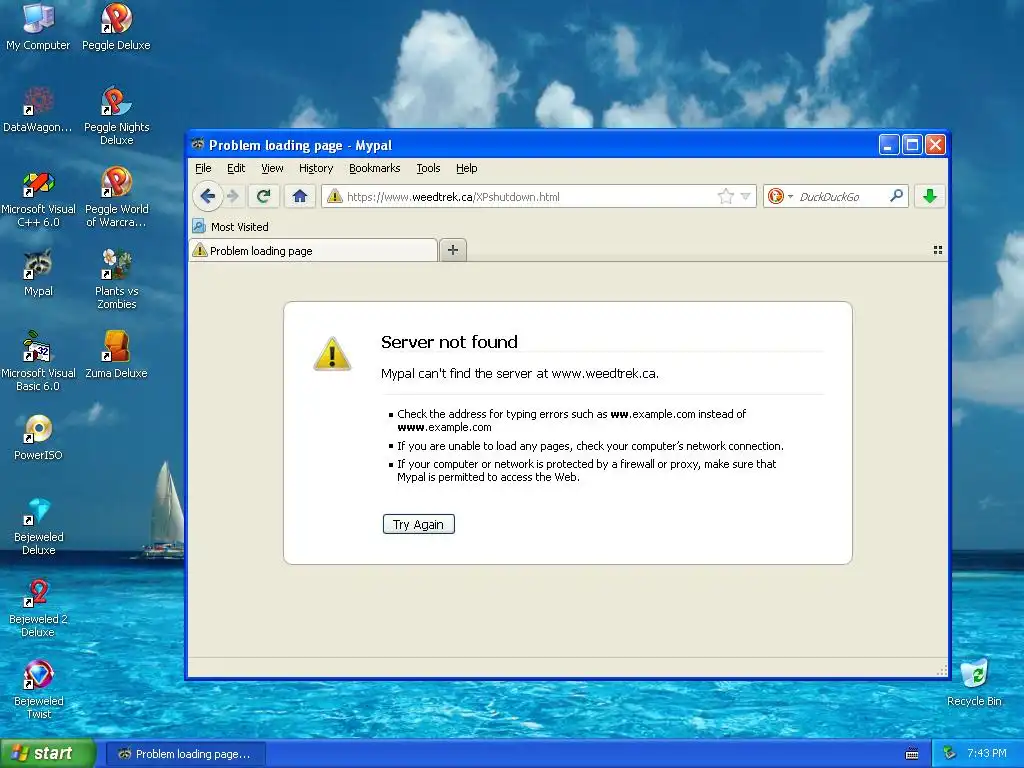Screen dimensions: 1024x768
Task: Select the Problem loading page tab
Action: pos(313,251)
